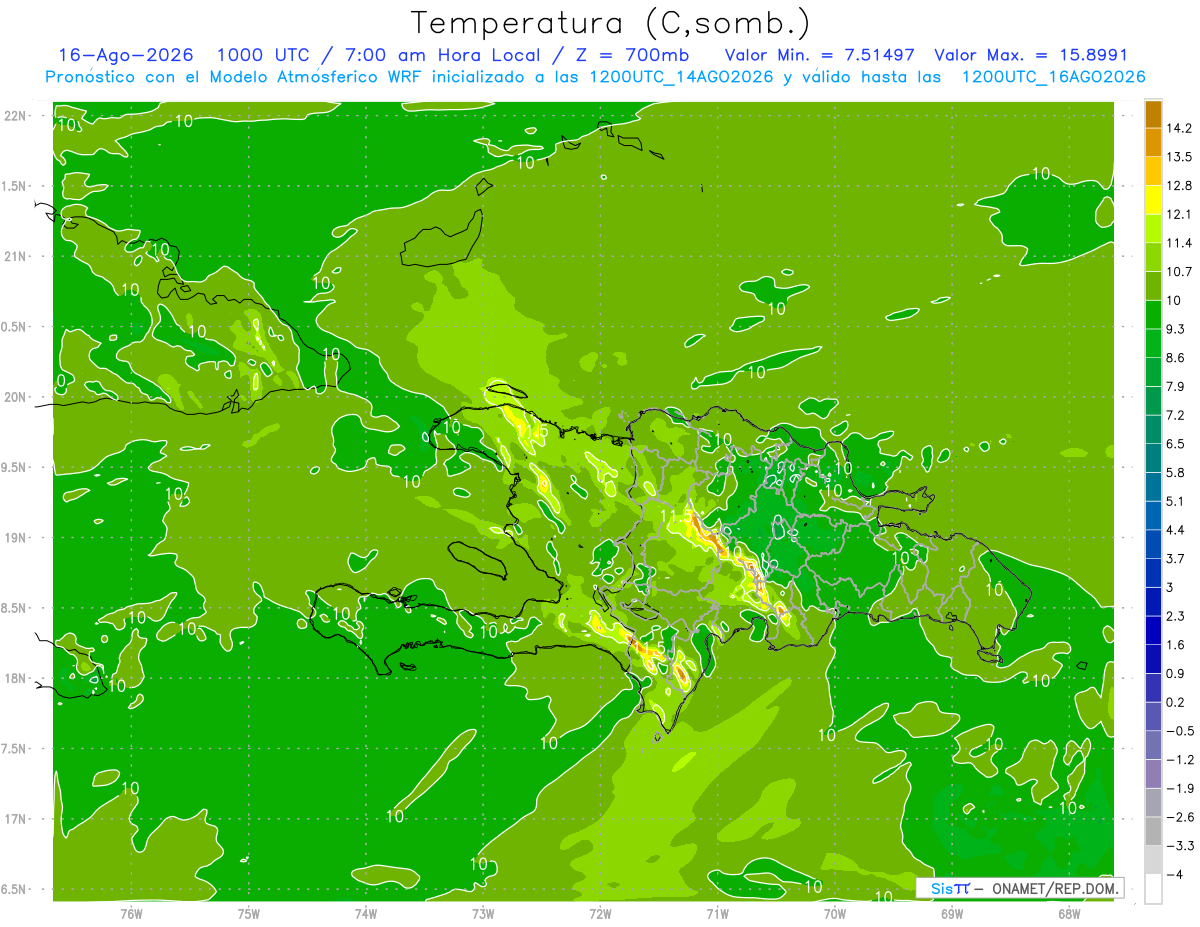Viewport: 1200px width, 927px height.
Task: Click the "10.7" color scale value
Action: tap(1178, 272)
